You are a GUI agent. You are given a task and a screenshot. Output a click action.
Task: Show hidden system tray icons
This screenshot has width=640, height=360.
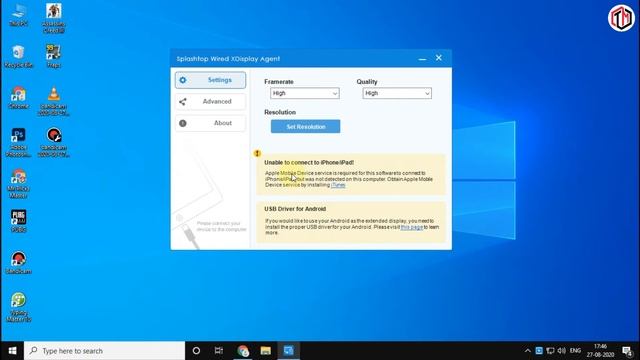[527, 351]
